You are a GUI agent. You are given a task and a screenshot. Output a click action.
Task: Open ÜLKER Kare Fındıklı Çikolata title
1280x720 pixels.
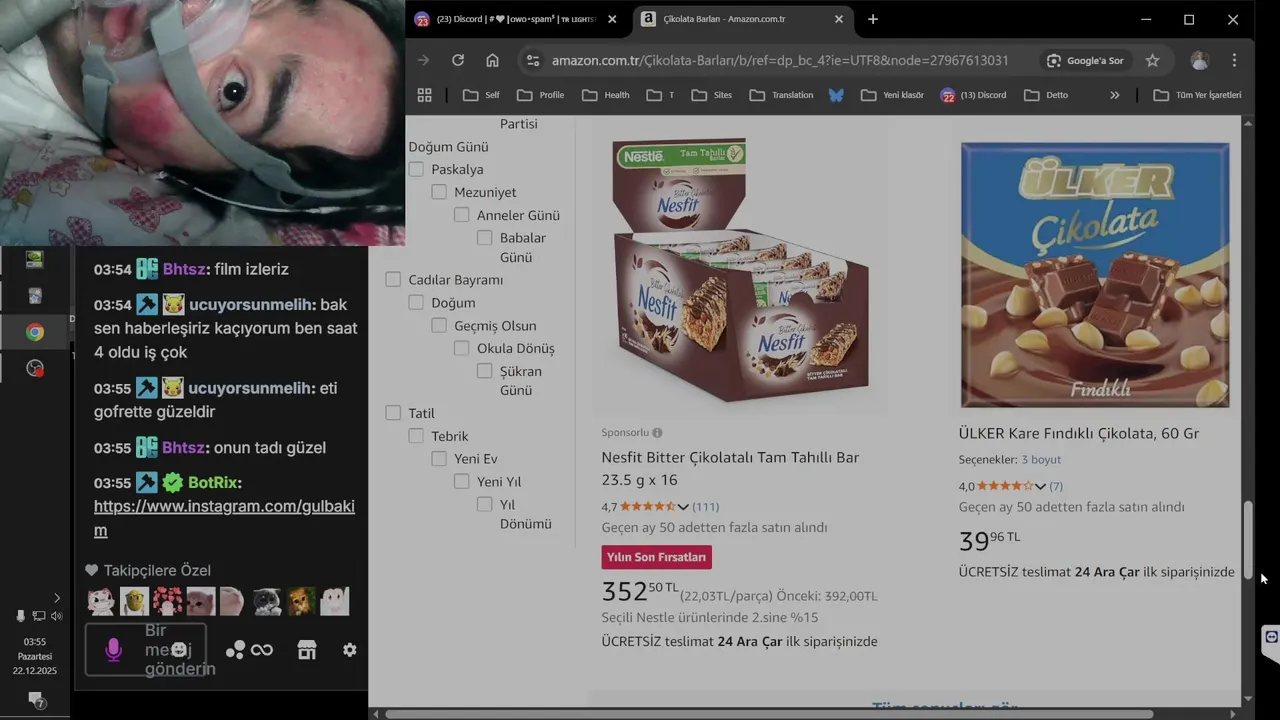click(x=1079, y=433)
